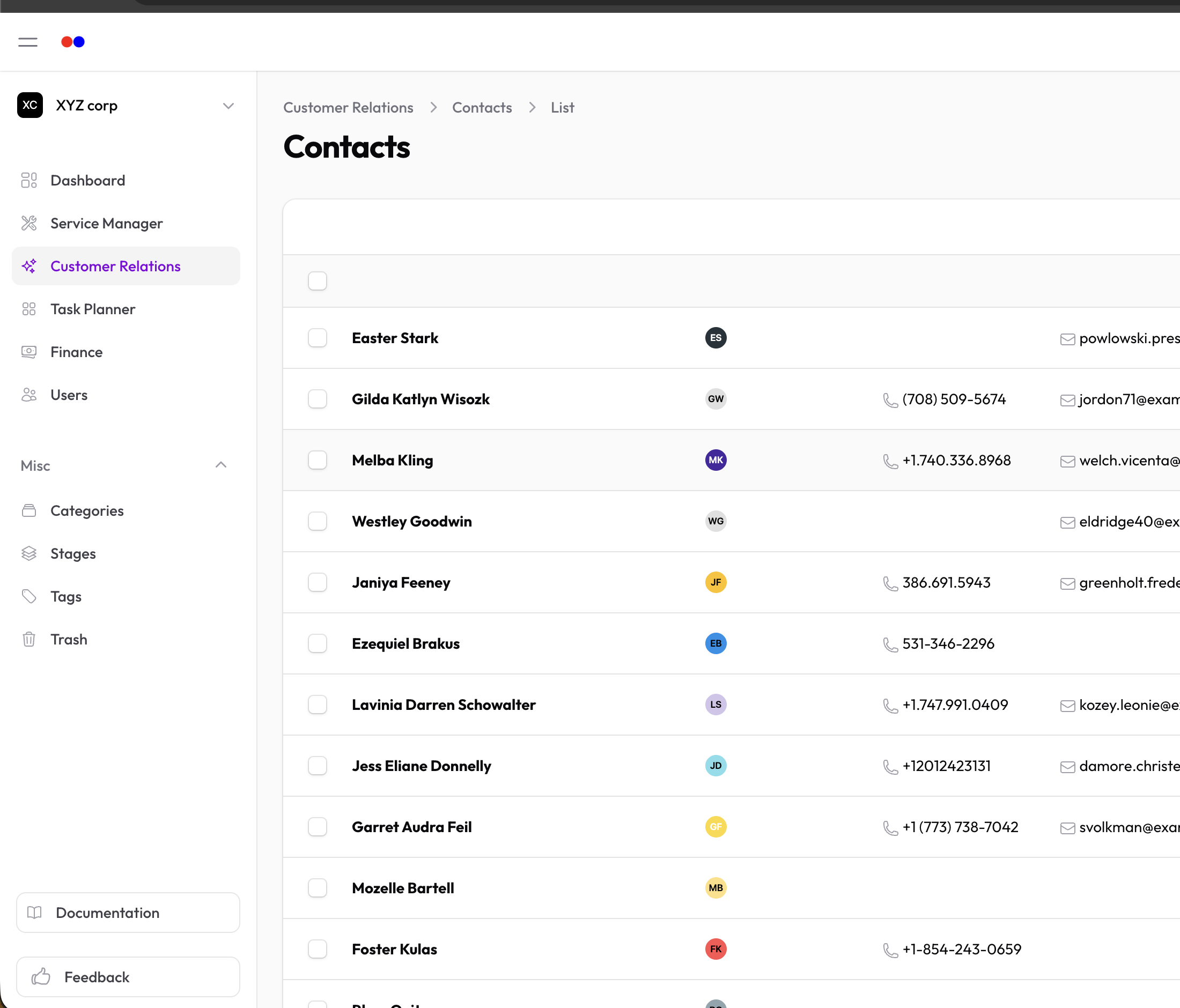This screenshot has width=1180, height=1008.
Task: Open the Documentation button
Action: (x=128, y=913)
